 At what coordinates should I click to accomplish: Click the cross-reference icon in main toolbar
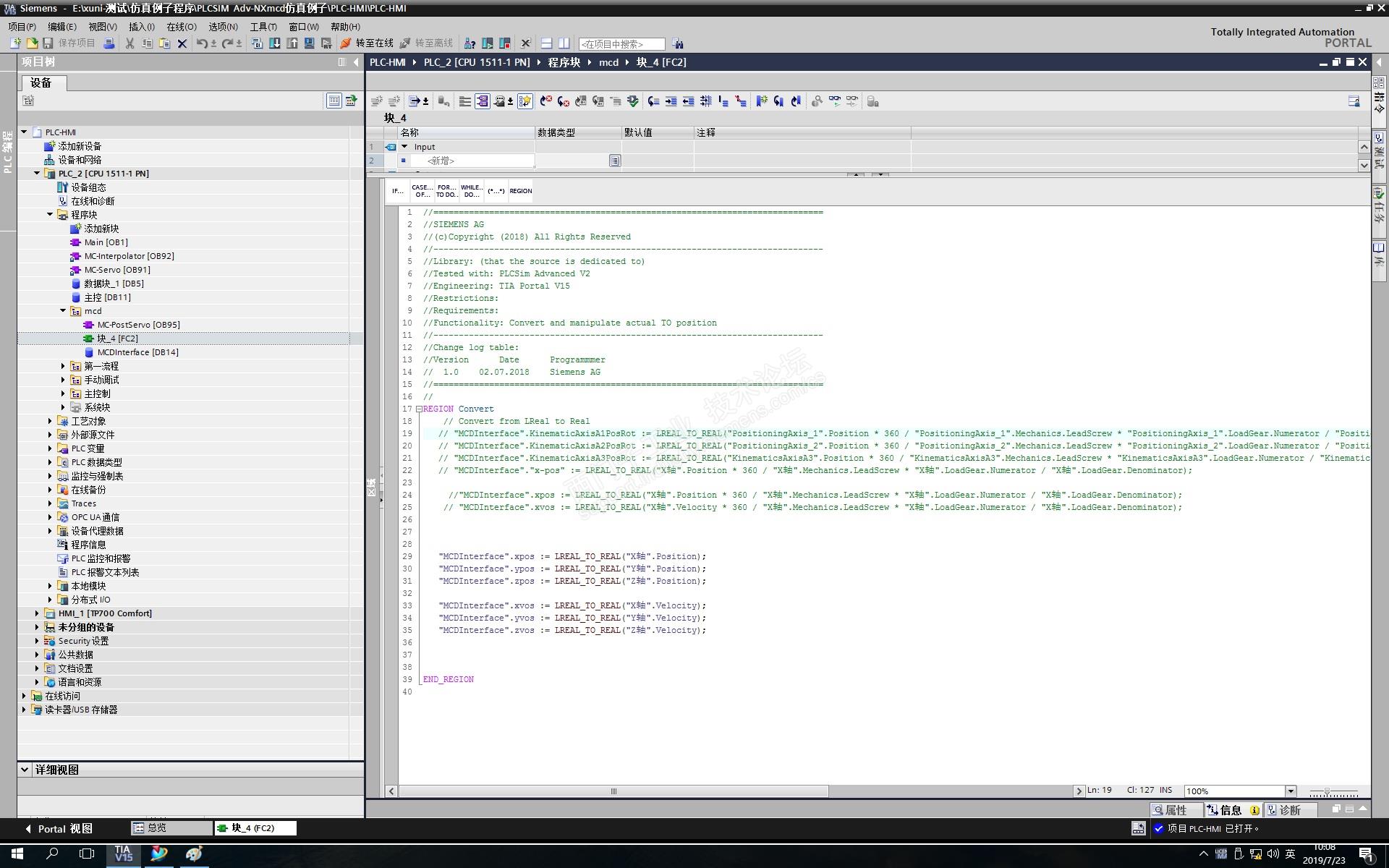(525, 43)
